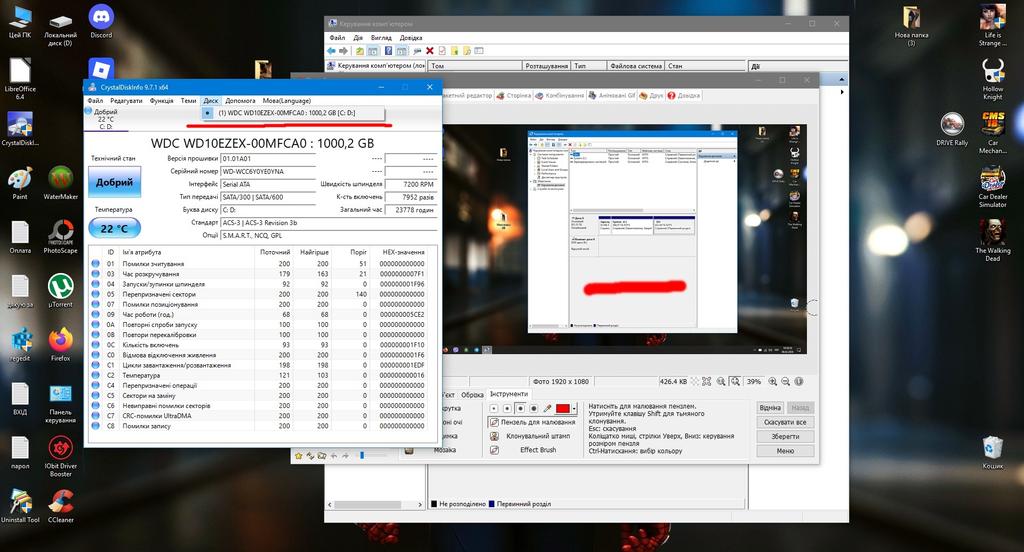Click the red brush color swatch
This screenshot has height=552, width=1024.
click(x=563, y=408)
